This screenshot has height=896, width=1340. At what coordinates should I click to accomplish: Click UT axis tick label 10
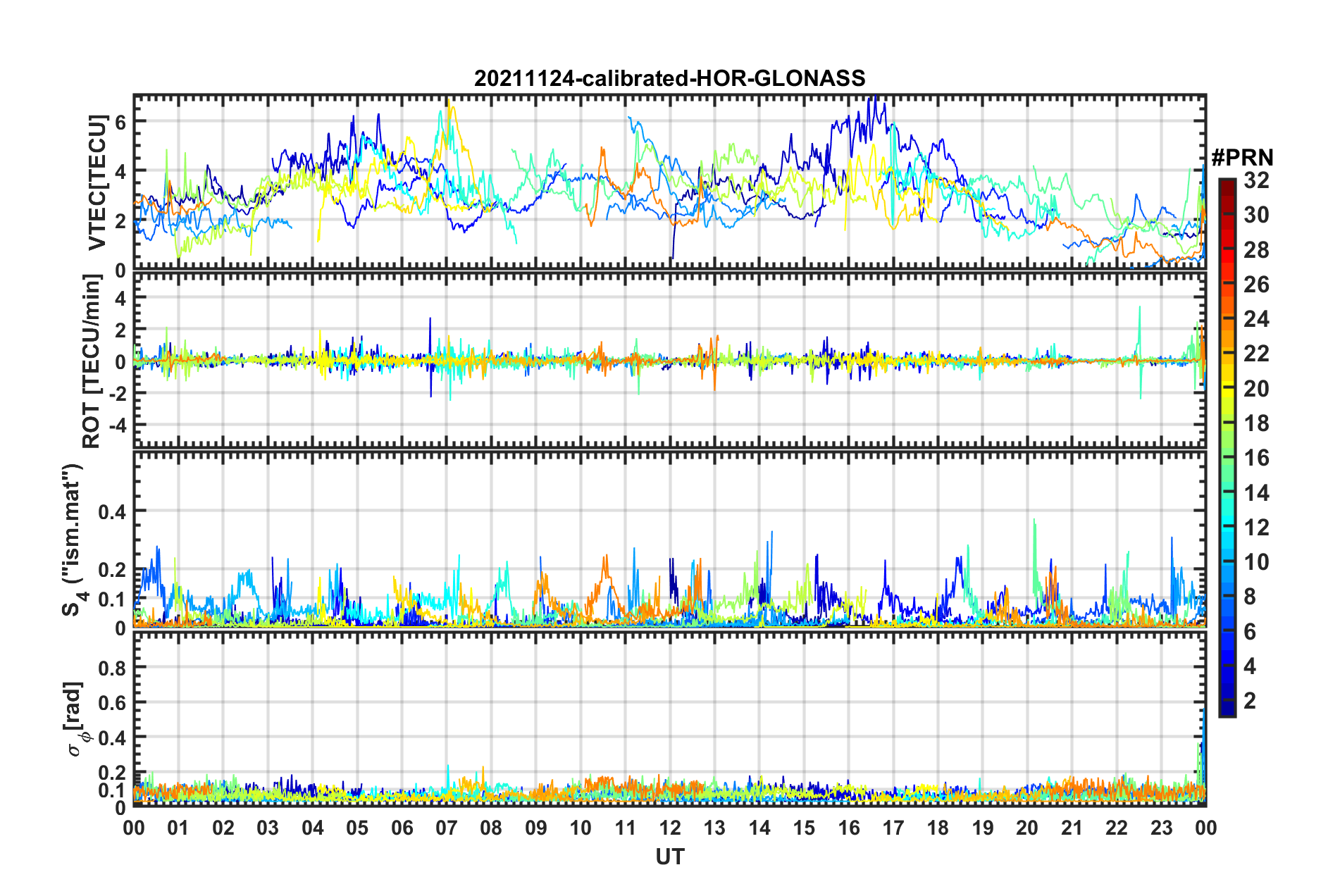tap(581, 828)
